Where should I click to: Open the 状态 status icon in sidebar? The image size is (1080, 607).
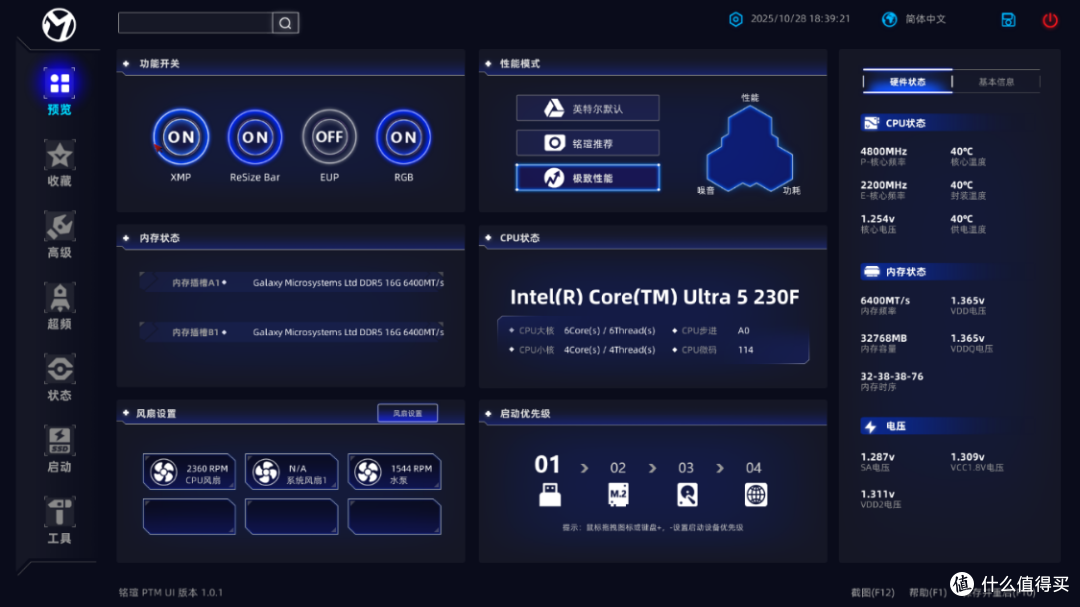[x=59, y=369]
